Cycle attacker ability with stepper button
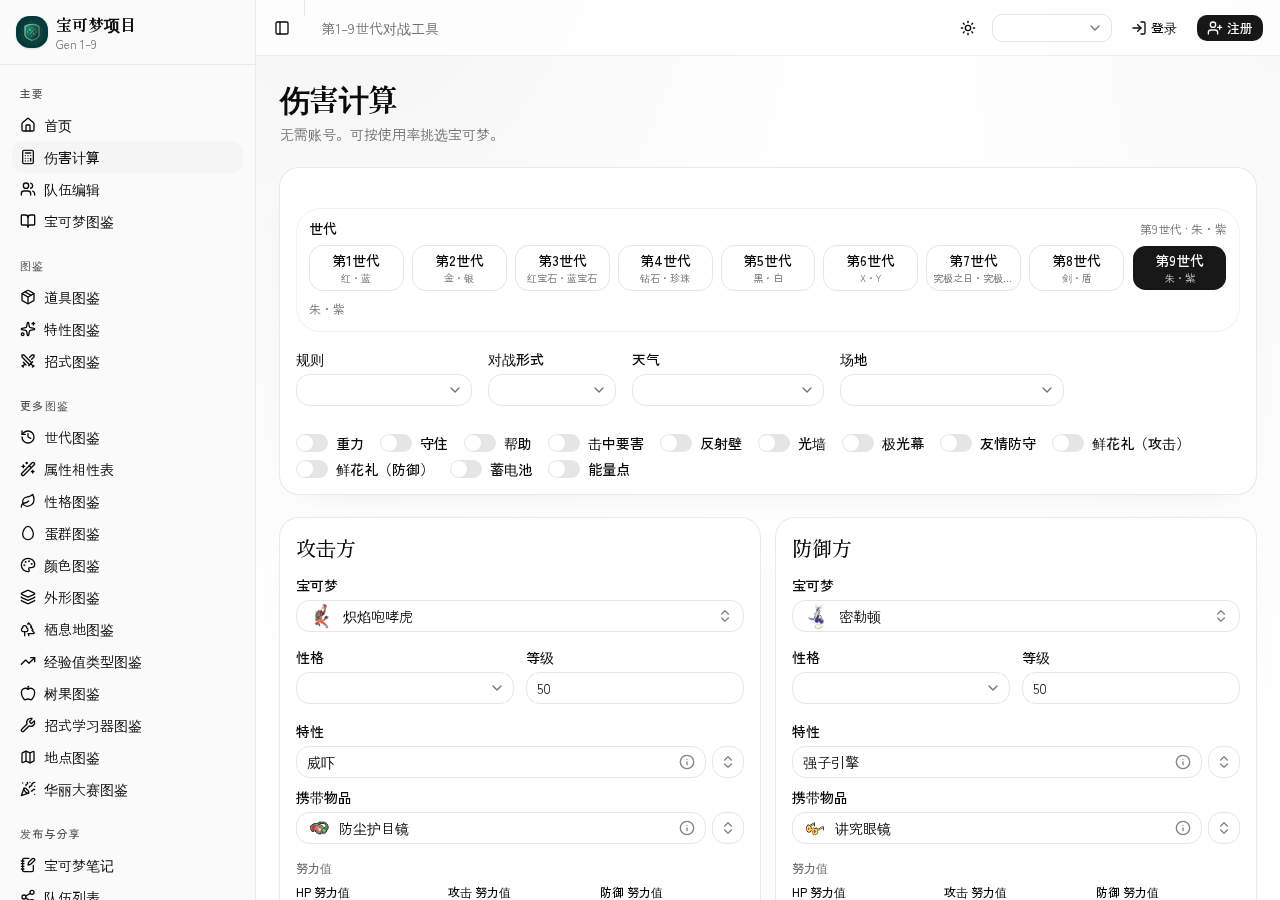This screenshot has width=1280, height=900. coord(728,762)
